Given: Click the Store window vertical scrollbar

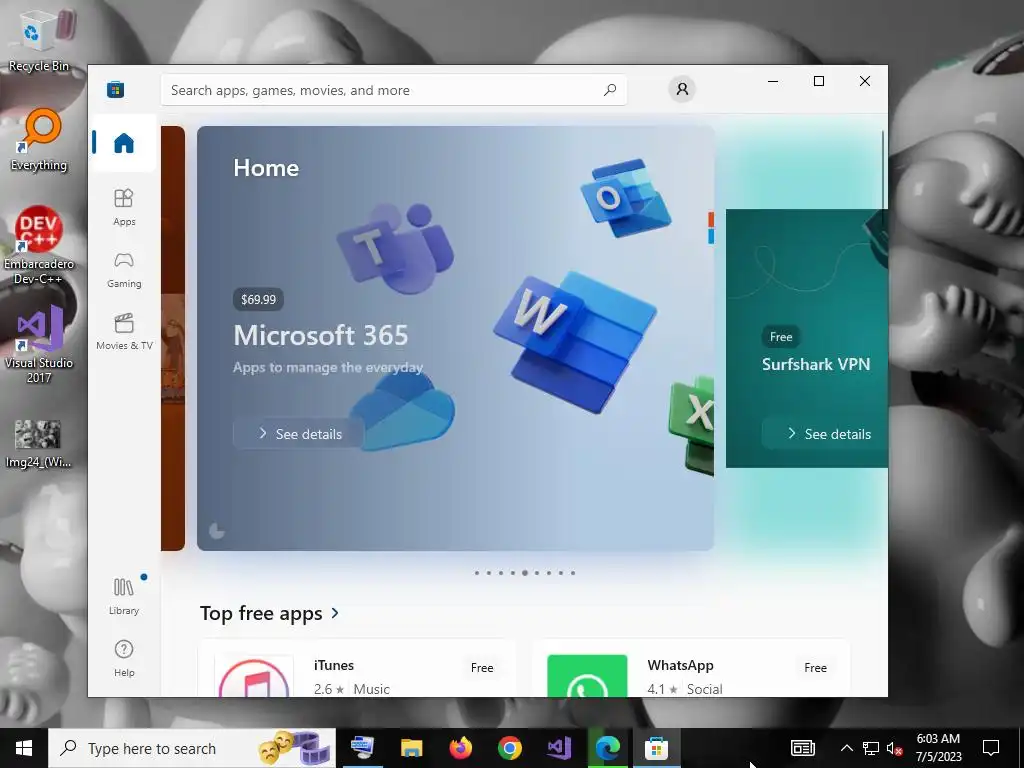Looking at the screenshot, I should pyautogui.click(x=883, y=170).
